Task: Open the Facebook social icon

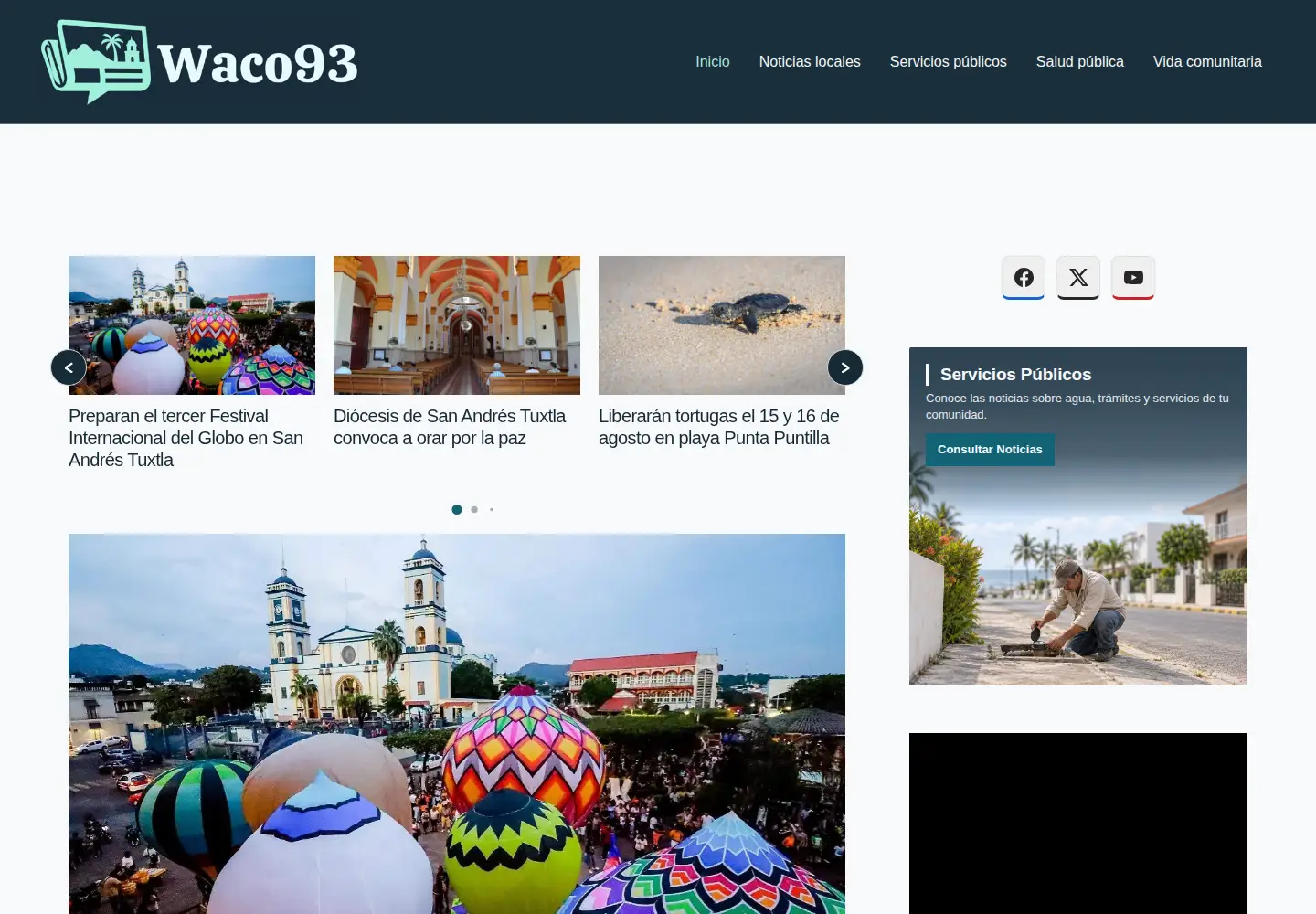Action: click(x=1024, y=278)
